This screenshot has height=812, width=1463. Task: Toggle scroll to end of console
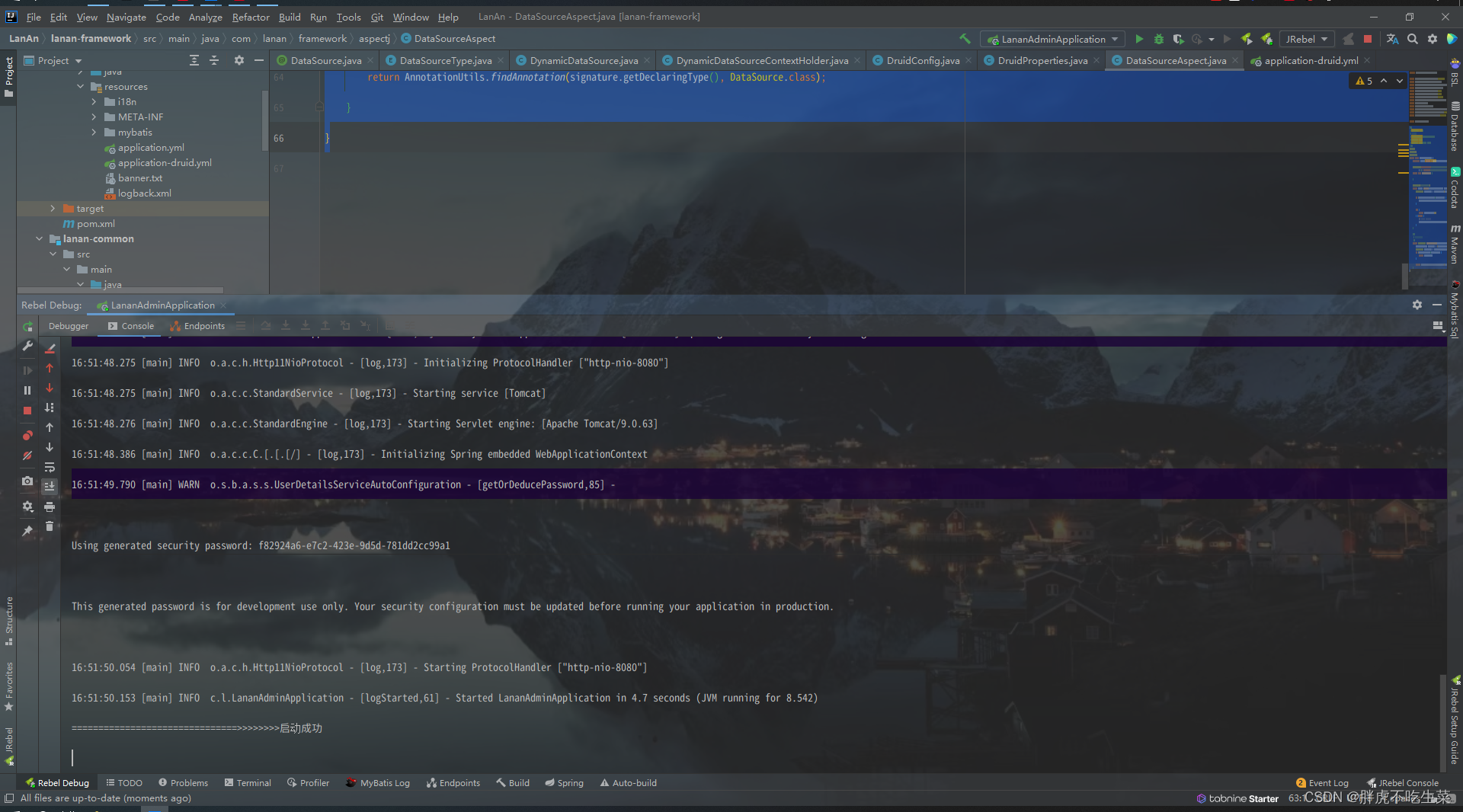point(50,486)
